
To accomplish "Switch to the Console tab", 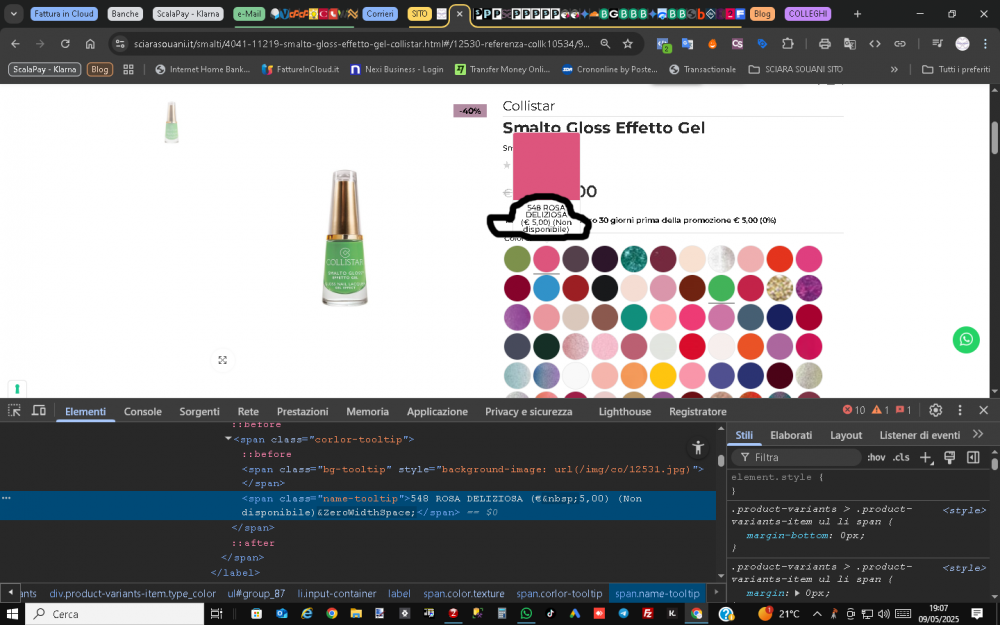I will (142, 411).
